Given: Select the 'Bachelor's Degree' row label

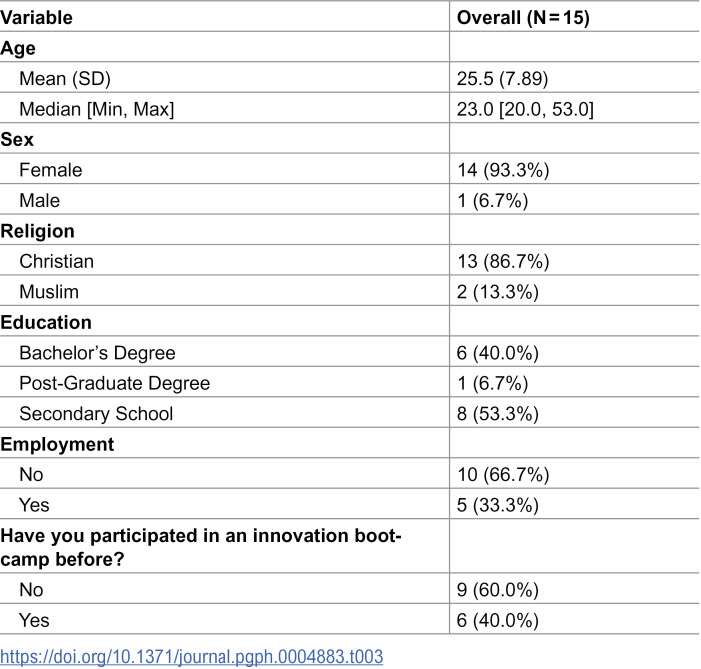Looking at the screenshot, I should [97, 352].
